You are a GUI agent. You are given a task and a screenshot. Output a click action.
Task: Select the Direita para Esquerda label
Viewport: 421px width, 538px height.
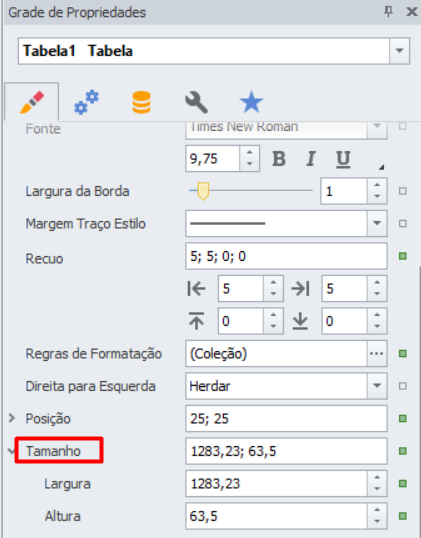[x=91, y=386]
